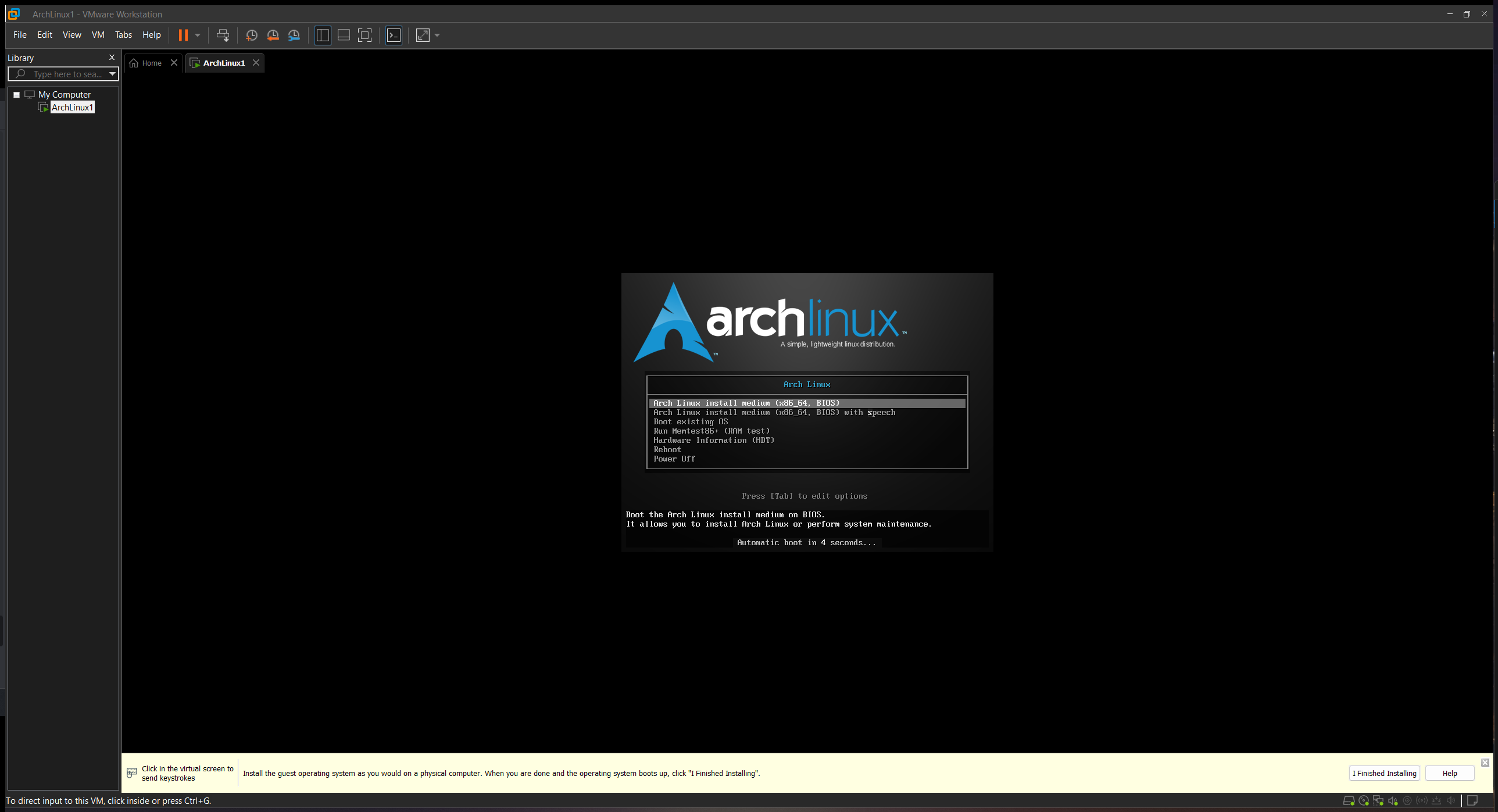
Task: Revert VM to previous snapshot
Action: click(273, 35)
